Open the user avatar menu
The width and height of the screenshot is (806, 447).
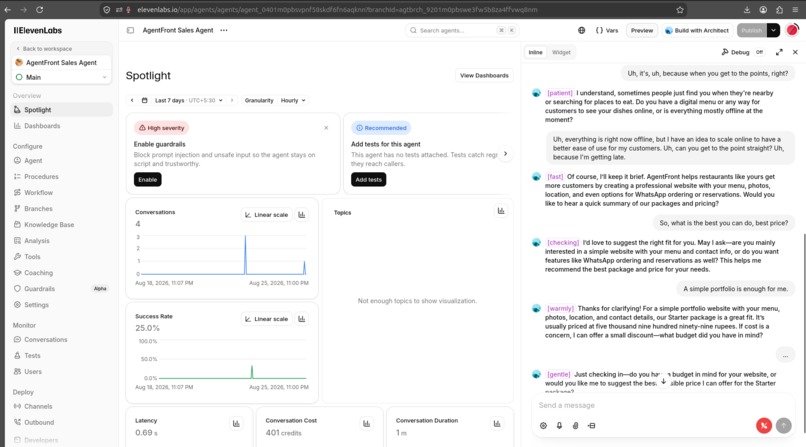(792, 30)
